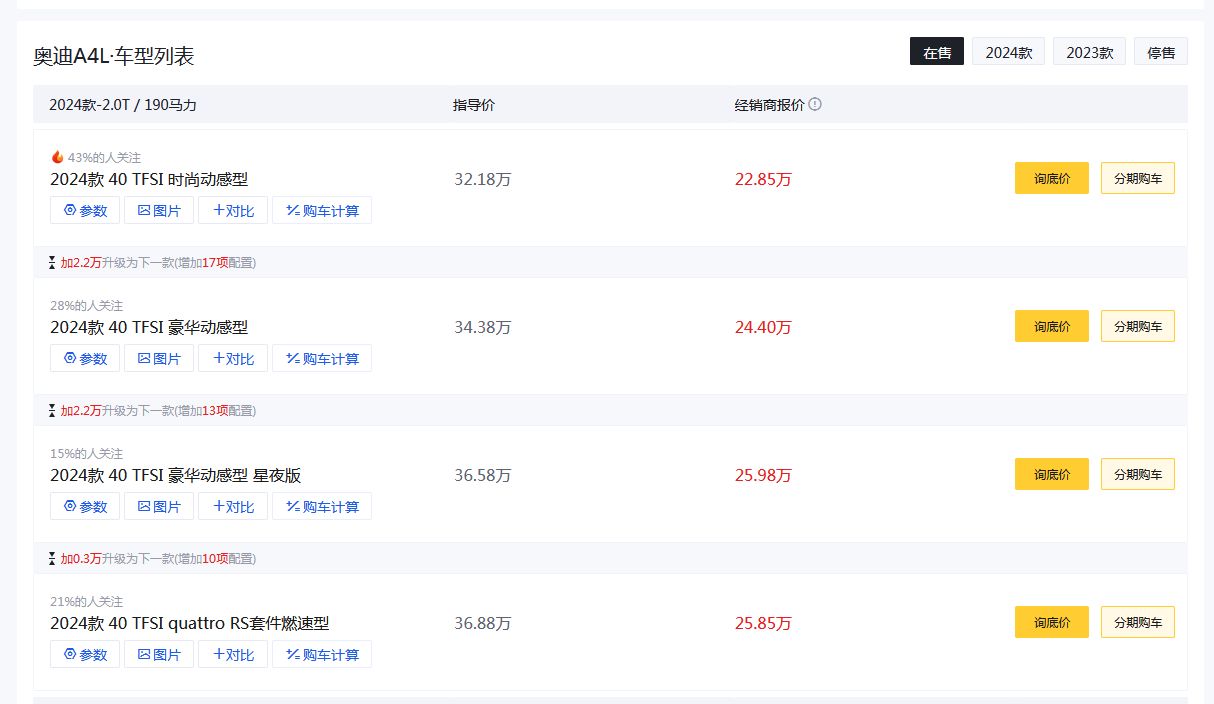Click 分期购车 in the 24.40万 row
1214x704 pixels.
[x=1138, y=326]
